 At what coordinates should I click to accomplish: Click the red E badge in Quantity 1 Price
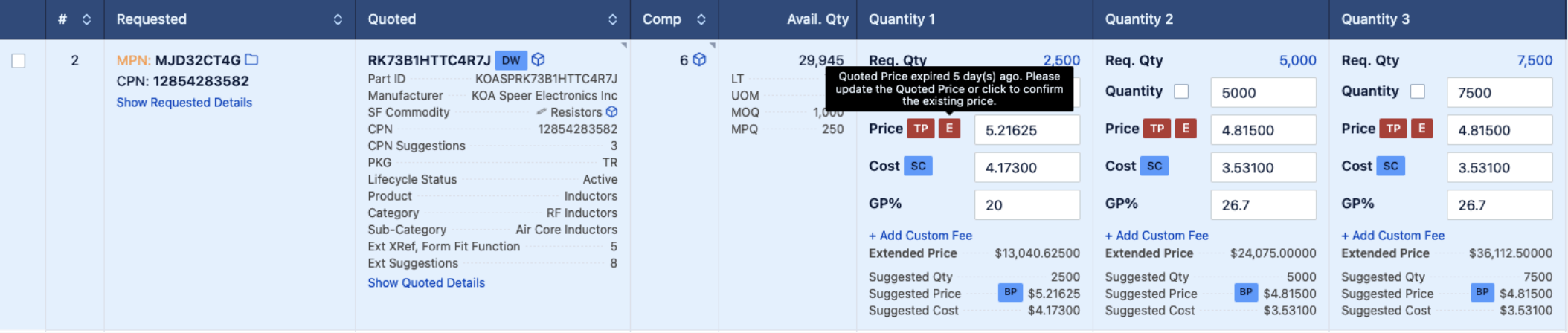(x=949, y=129)
